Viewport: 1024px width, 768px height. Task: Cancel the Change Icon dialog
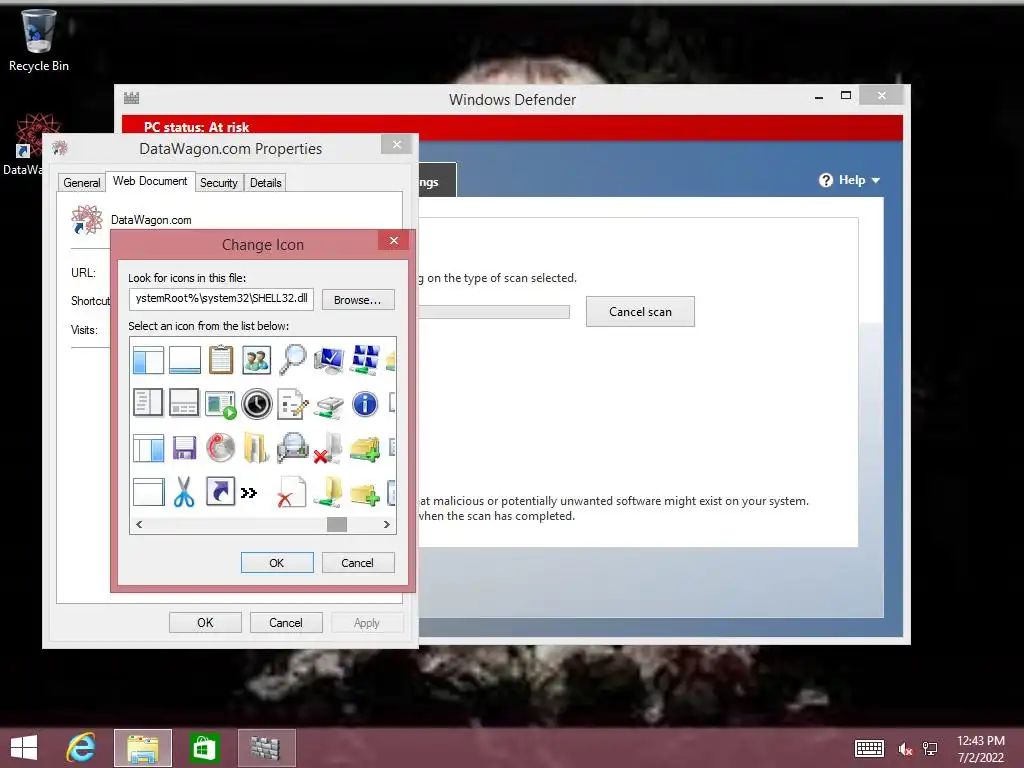click(358, 563)
